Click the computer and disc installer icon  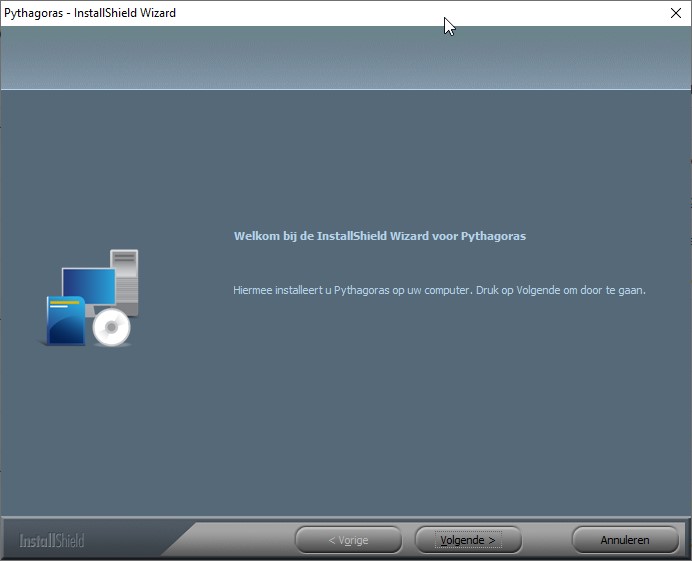click(90, 298)
